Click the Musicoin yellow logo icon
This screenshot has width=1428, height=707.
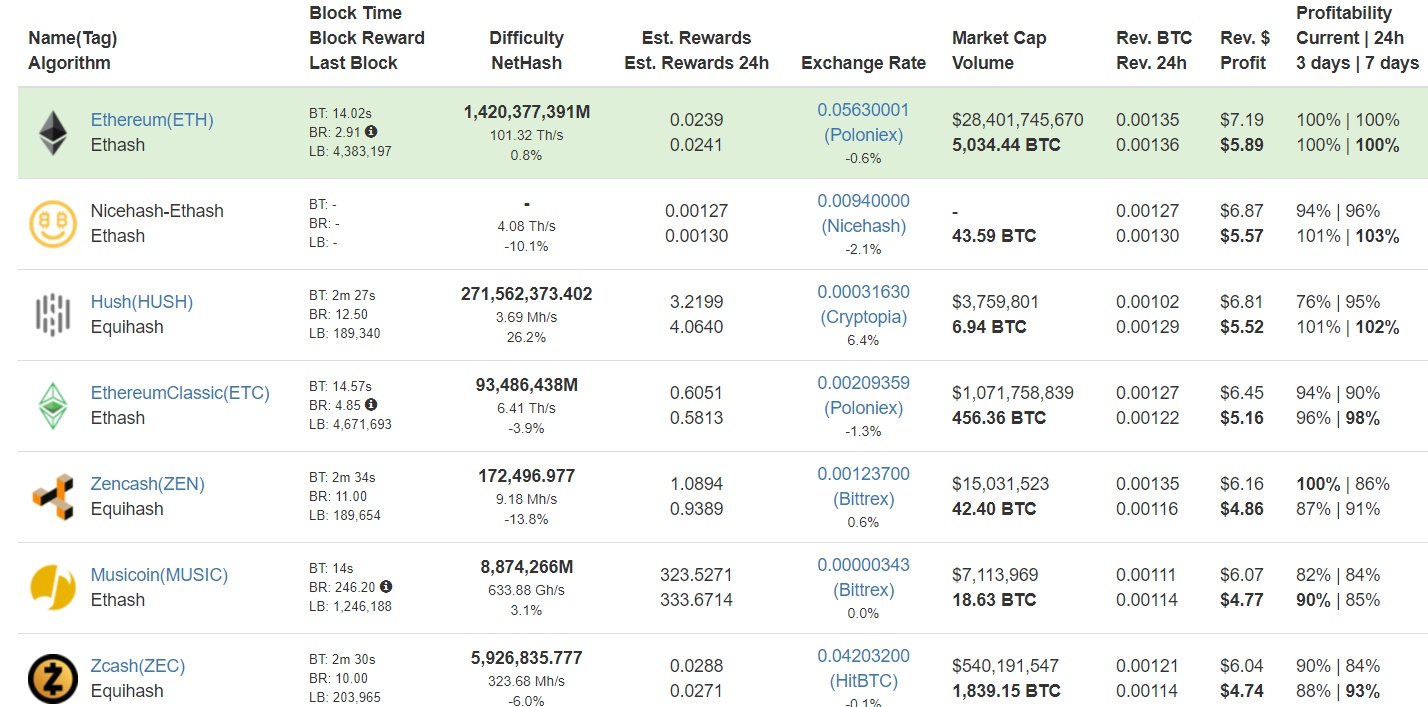click(x=52, y=588)
